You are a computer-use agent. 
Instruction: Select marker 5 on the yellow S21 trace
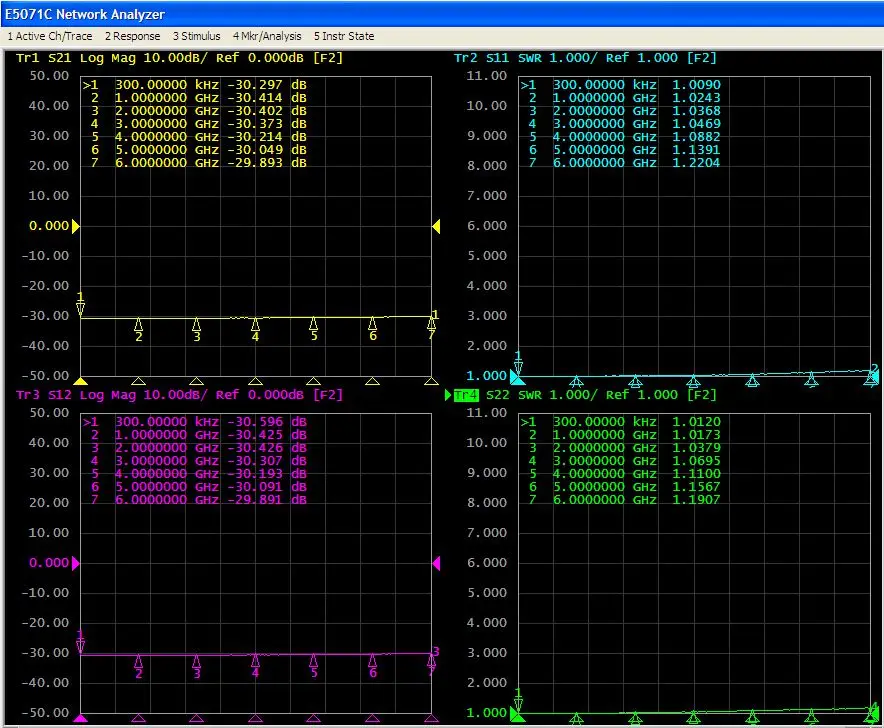313,330
